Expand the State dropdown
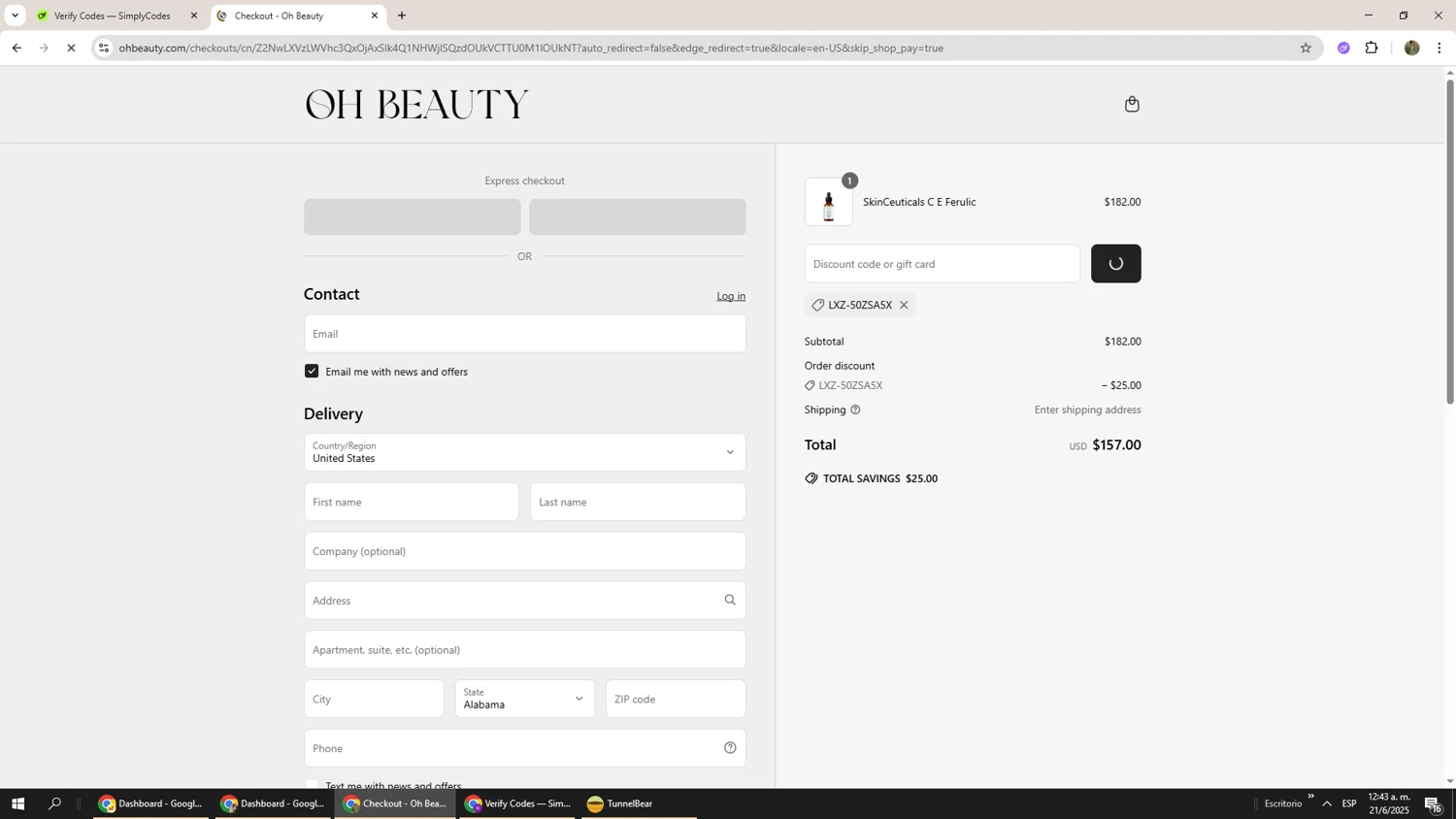Viewport: 1456px width, 819px height. (x=524, y=699)
